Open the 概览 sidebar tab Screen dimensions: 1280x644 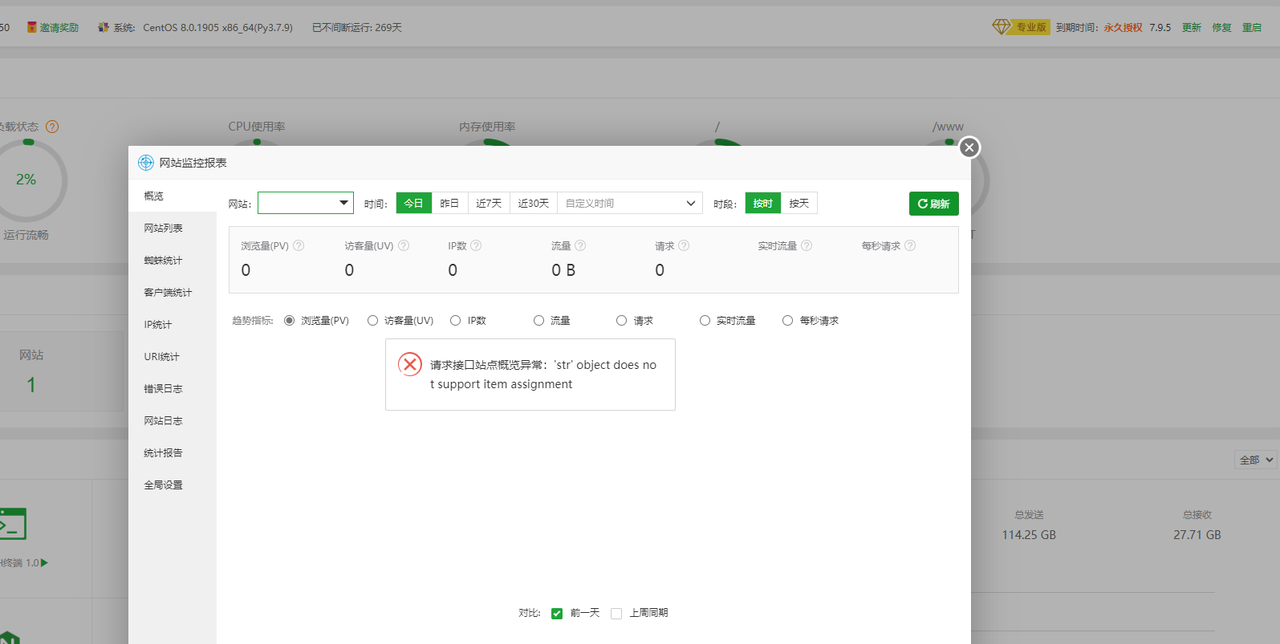click(x=172, y=196)
